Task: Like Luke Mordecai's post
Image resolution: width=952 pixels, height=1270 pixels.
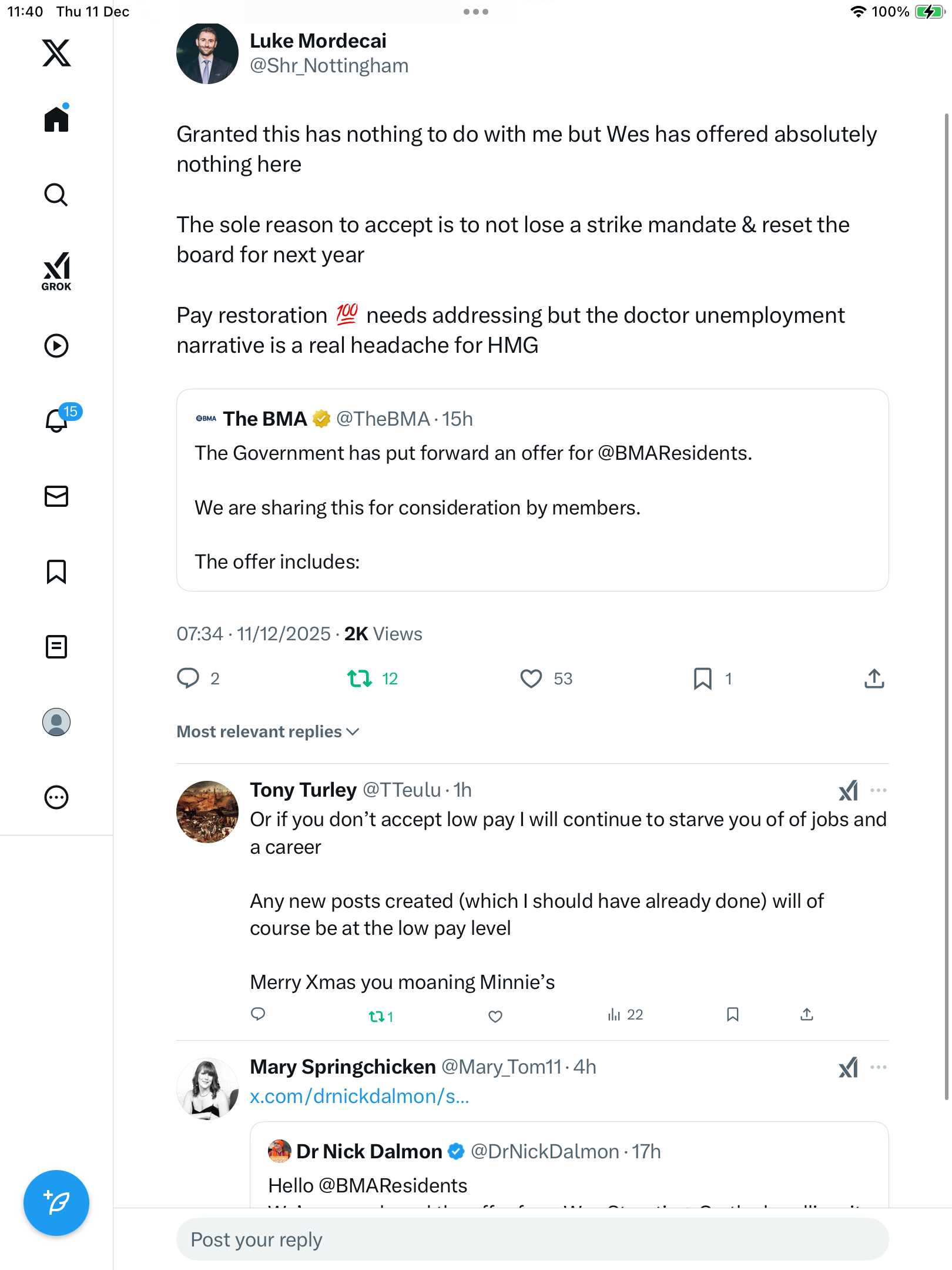Action: (x=531, y=679)
